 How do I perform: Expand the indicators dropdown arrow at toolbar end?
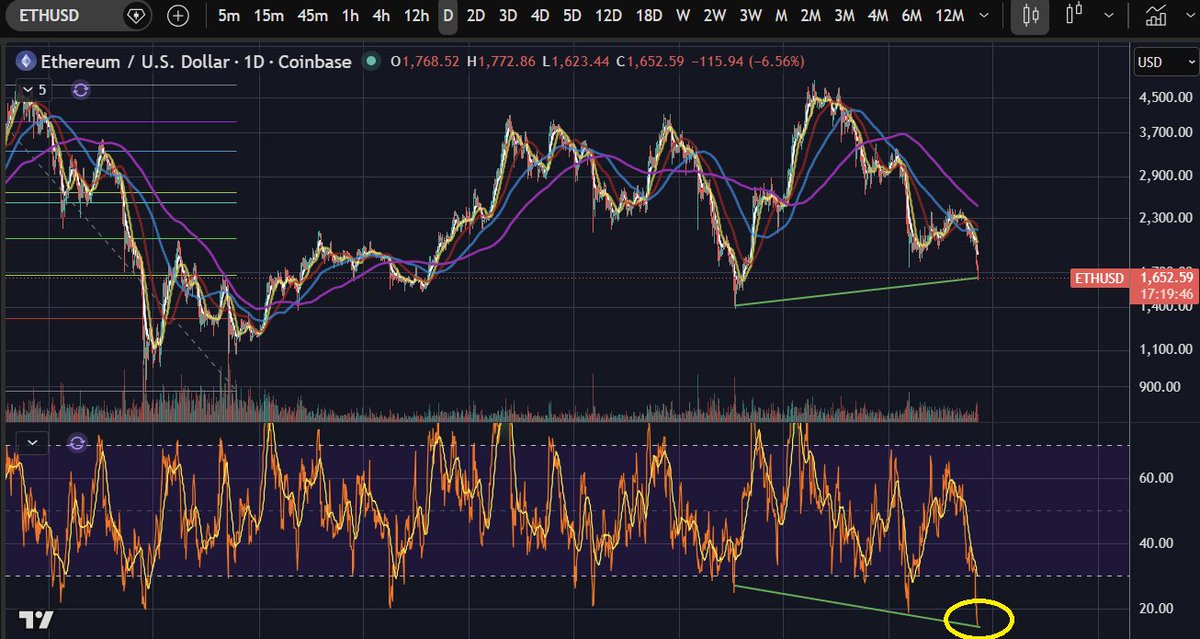pyautogui.click(x=1189, y=16)
